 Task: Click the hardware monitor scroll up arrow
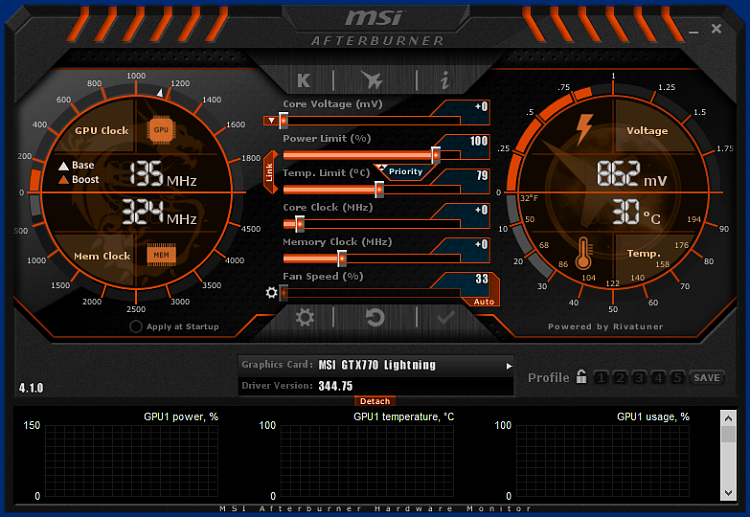click(728, 418)
